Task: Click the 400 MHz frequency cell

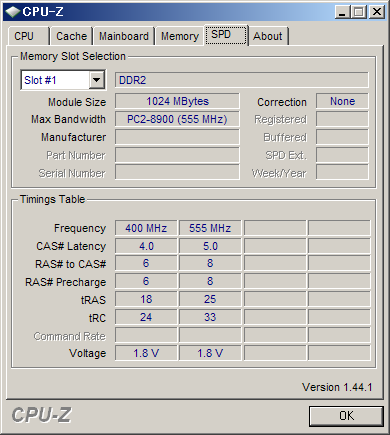Action: click(146, 228)
